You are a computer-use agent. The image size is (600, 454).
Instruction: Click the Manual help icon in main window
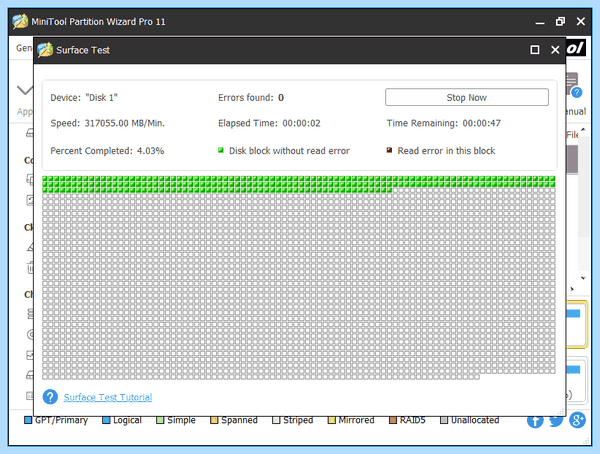click(x=576, y=92)
